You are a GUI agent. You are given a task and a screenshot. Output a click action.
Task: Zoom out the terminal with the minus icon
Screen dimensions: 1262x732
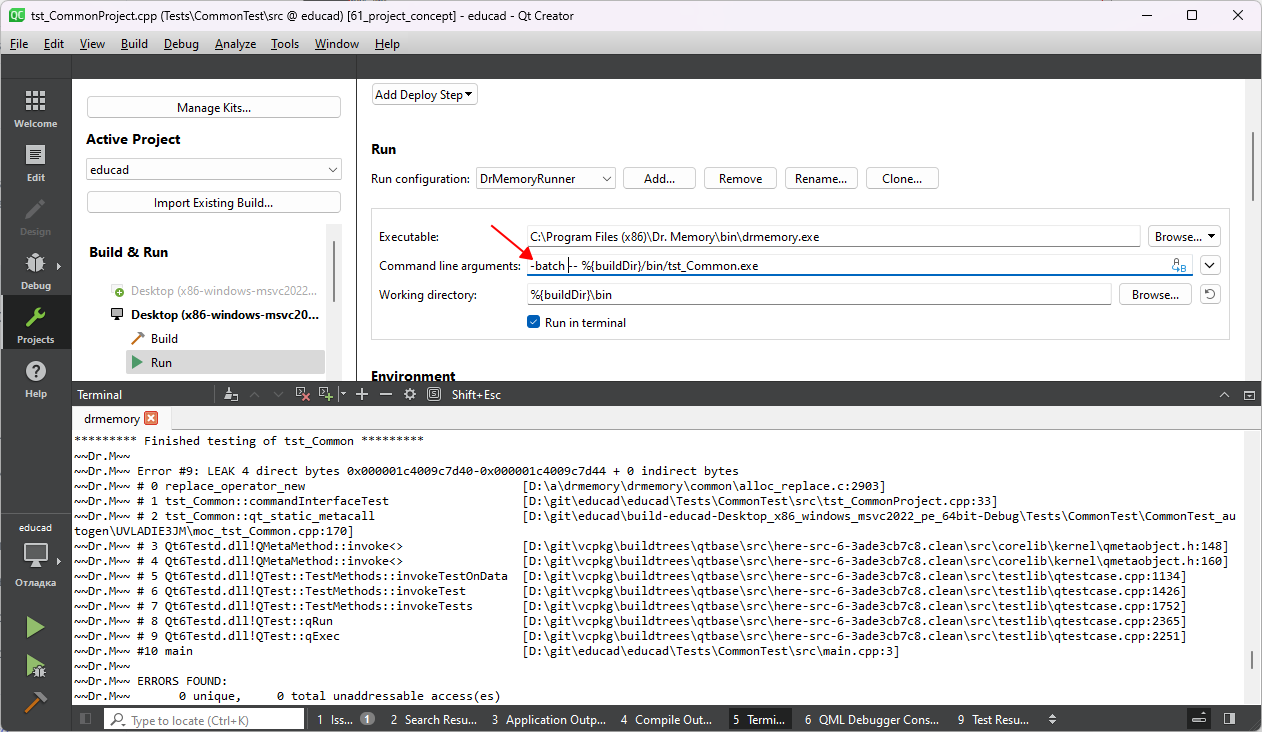pyautogui.click(x=386, y=395)
